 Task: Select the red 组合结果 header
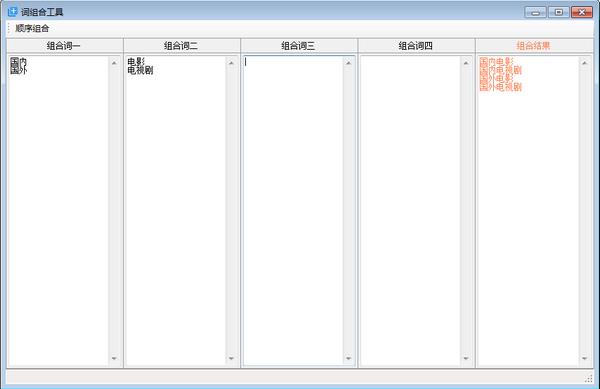click(x=534, y=46)
